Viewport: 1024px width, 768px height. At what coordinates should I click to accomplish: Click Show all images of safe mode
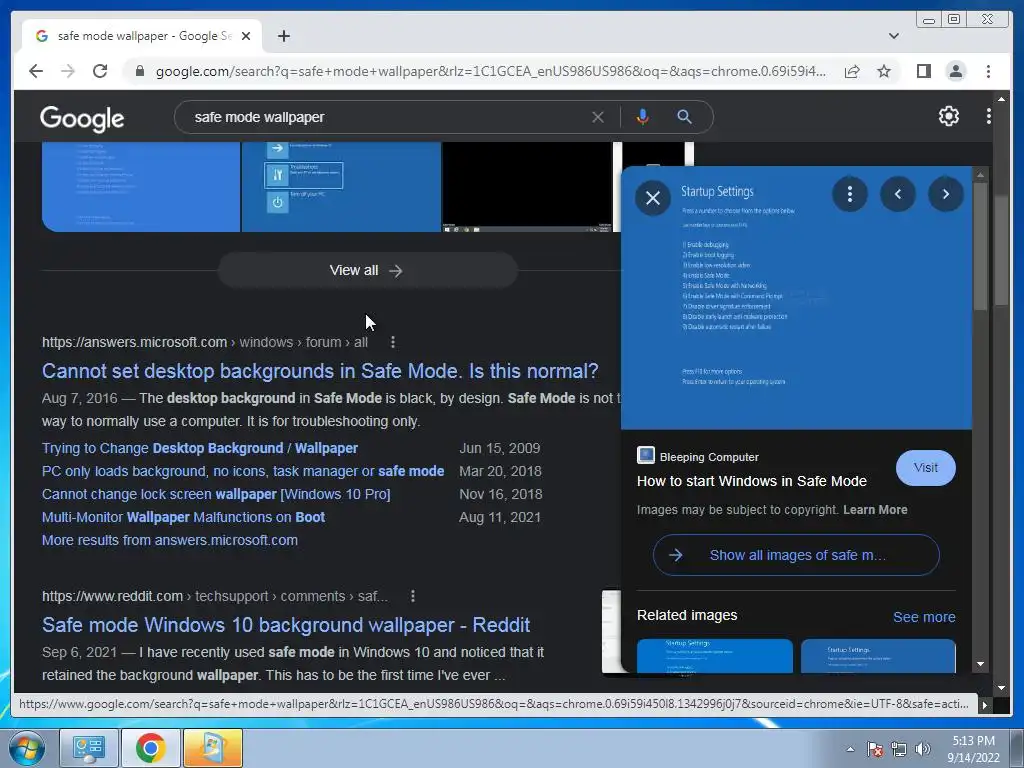pyautogui.click(x=796, y=555)
